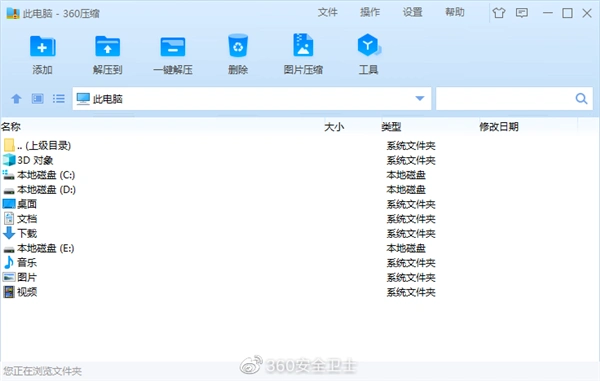Image resolution: width=600 pixels, height=381 pixels.
Task: Click the 下载 download arrow icon
Action: click(x=9, y=233)
